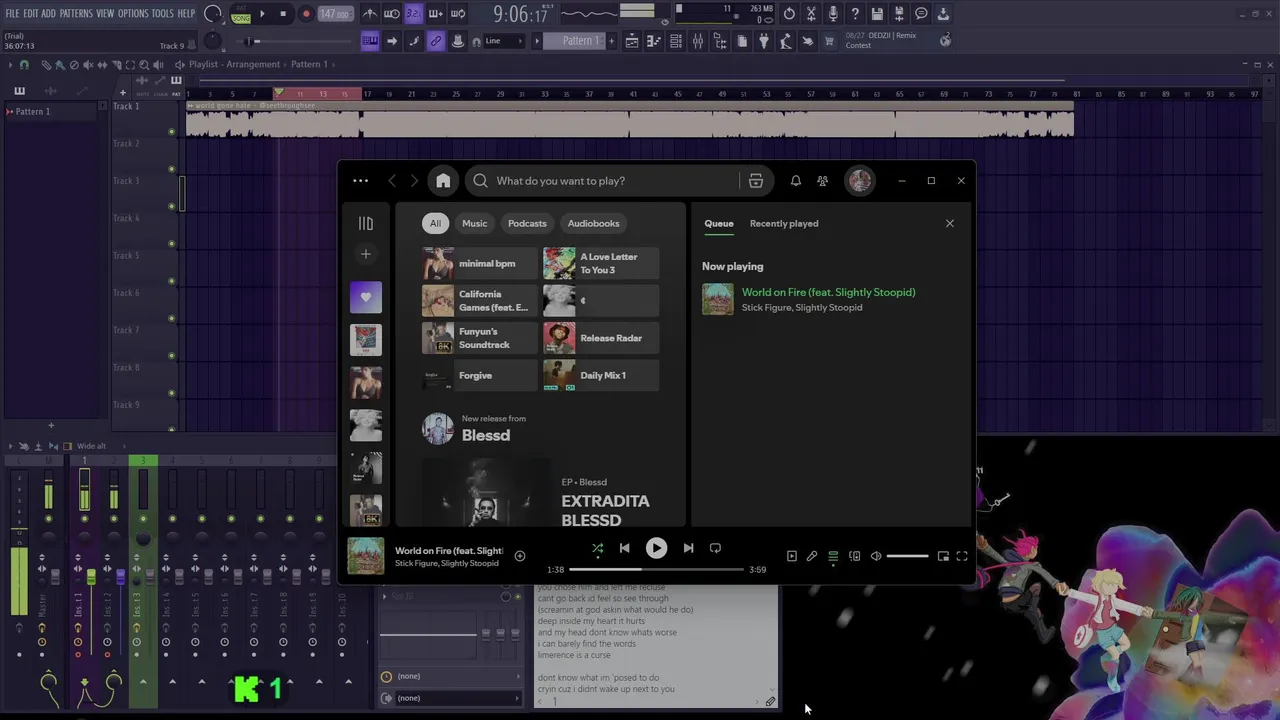Open FL Studio TOOLS menu

(x=162, y=14)
